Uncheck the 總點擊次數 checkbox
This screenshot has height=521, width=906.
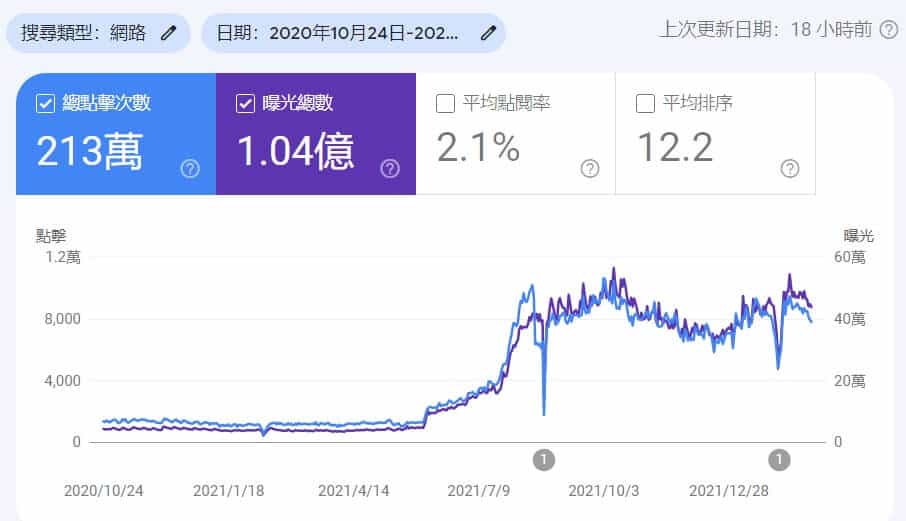click(x=46, y=104)
